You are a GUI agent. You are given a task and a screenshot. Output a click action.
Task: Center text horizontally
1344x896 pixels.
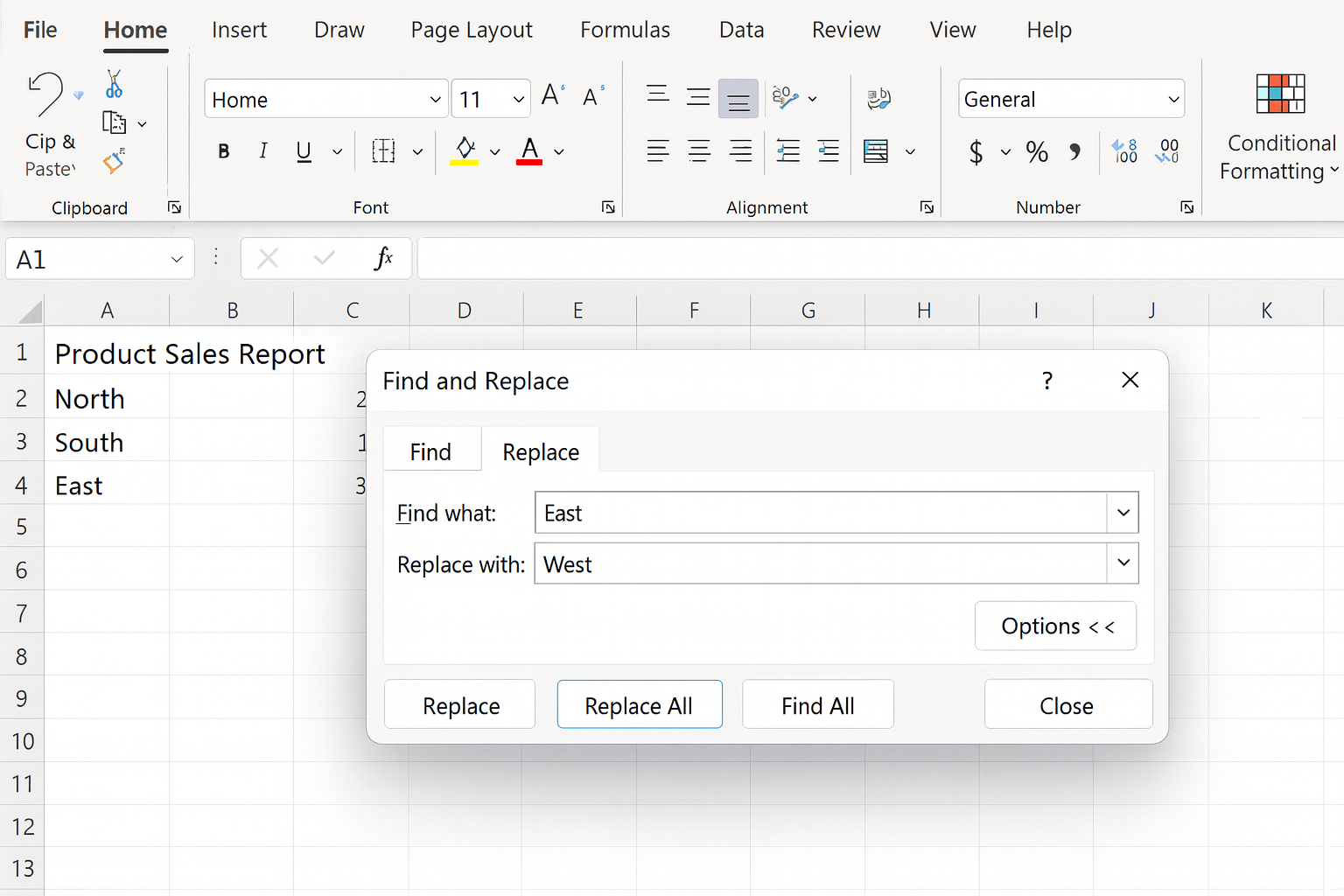tap(699, 151)
